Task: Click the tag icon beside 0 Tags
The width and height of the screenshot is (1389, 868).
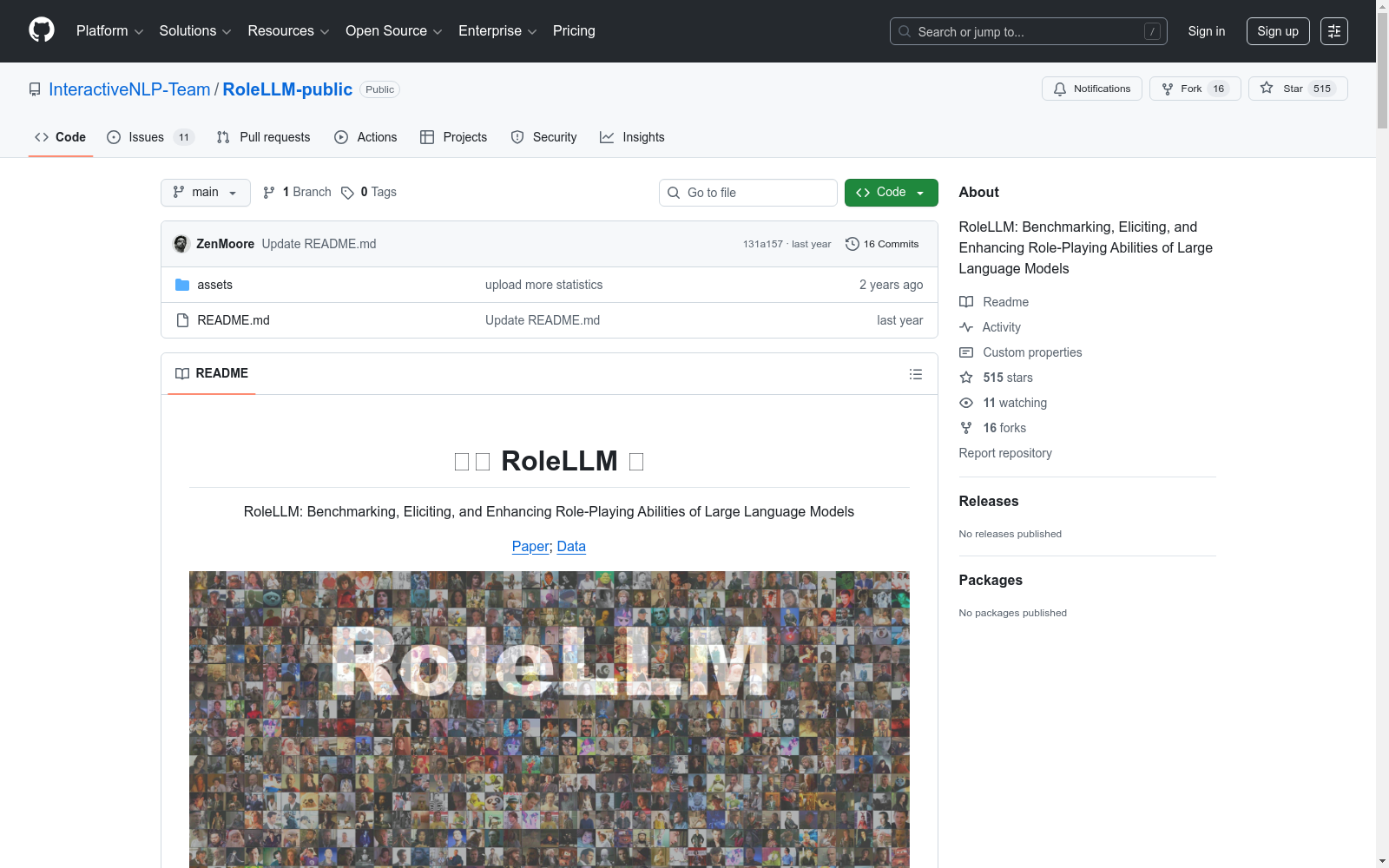Action: (x=347, y=193)
